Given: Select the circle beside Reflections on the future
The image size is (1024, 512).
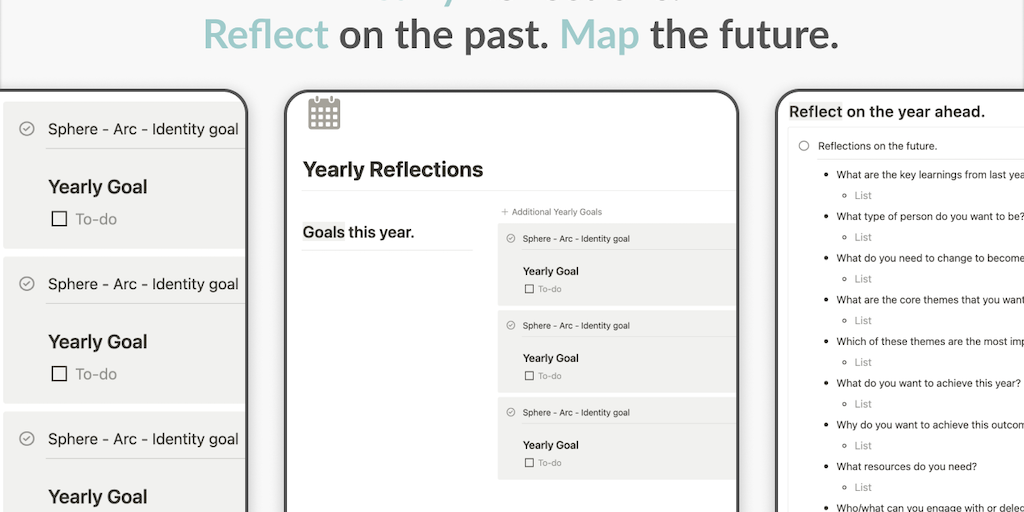Looking at the screenshot, I should coord(803,146).
